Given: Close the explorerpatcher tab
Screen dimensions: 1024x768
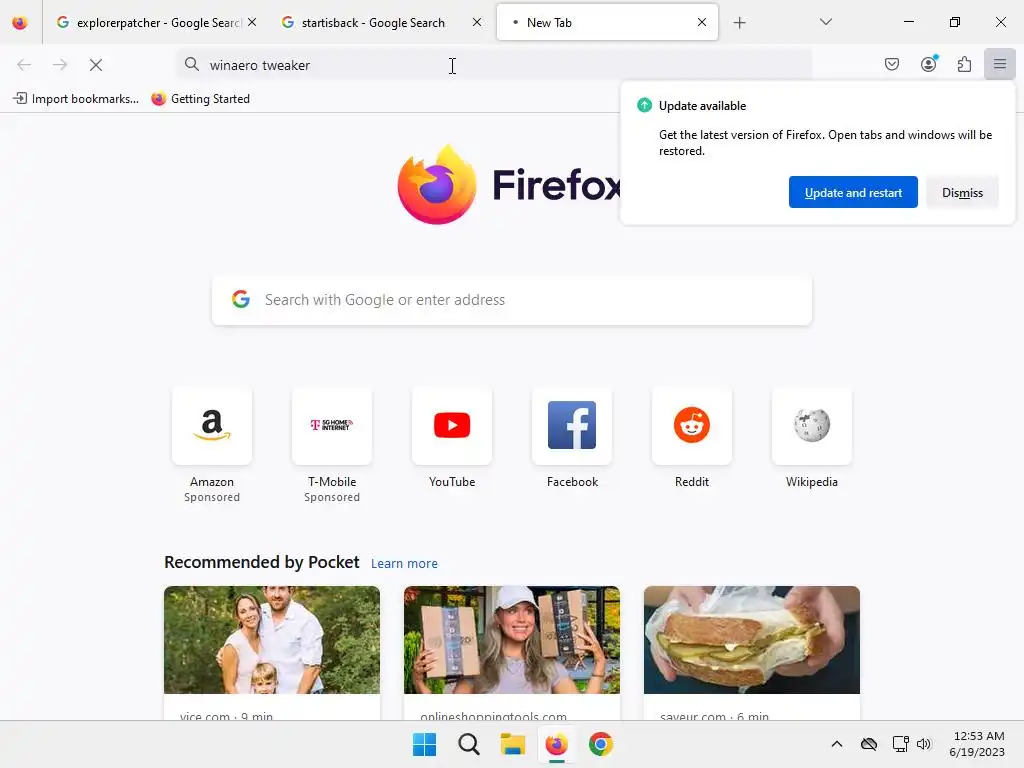Looking at the screenshot, I should point(252,23).
